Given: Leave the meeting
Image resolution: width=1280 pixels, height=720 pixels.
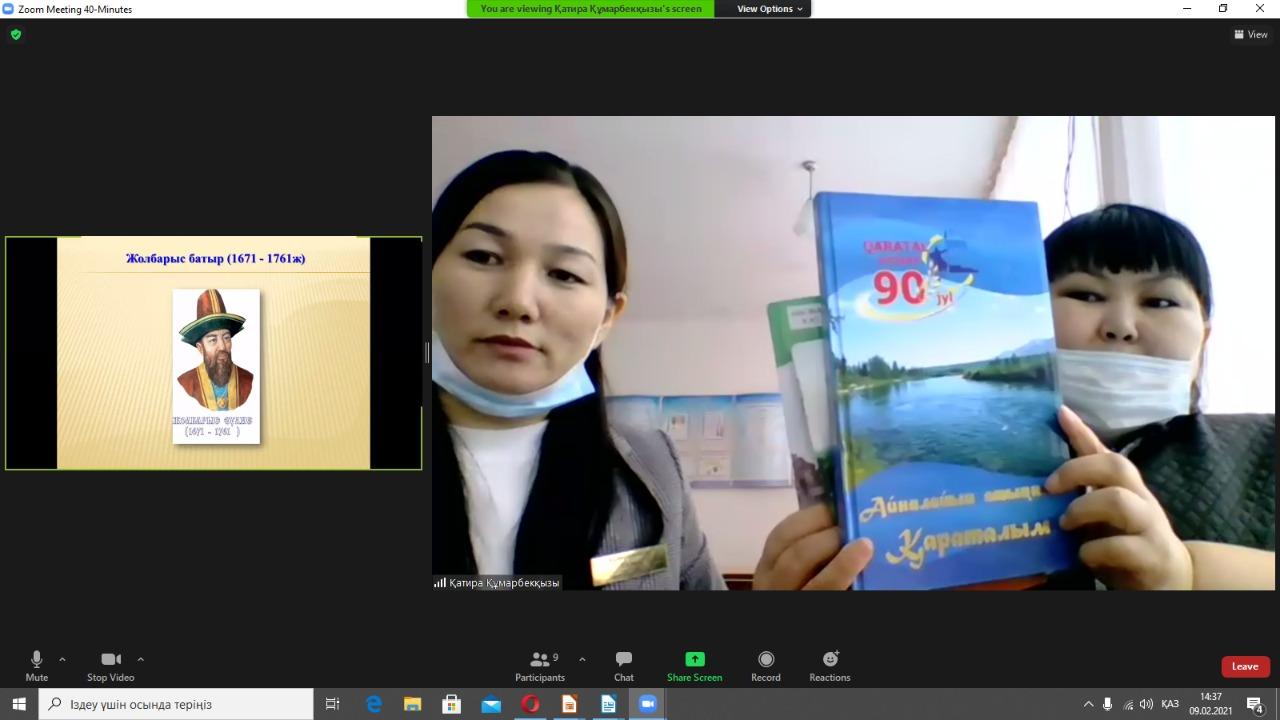Looking at the screenshot, I should 1245,667.
